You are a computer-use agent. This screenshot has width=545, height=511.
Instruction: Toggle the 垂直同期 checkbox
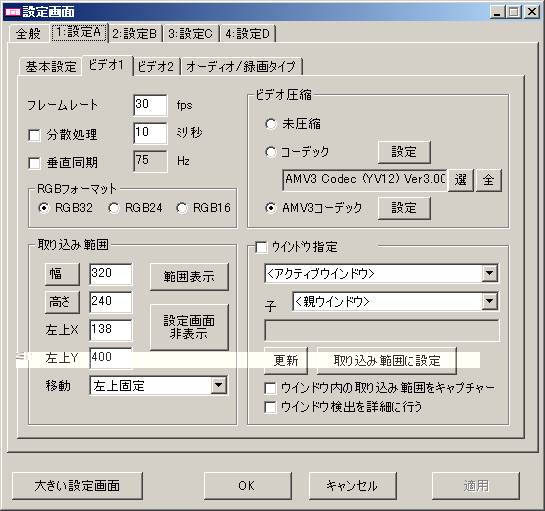click(34, 163)
